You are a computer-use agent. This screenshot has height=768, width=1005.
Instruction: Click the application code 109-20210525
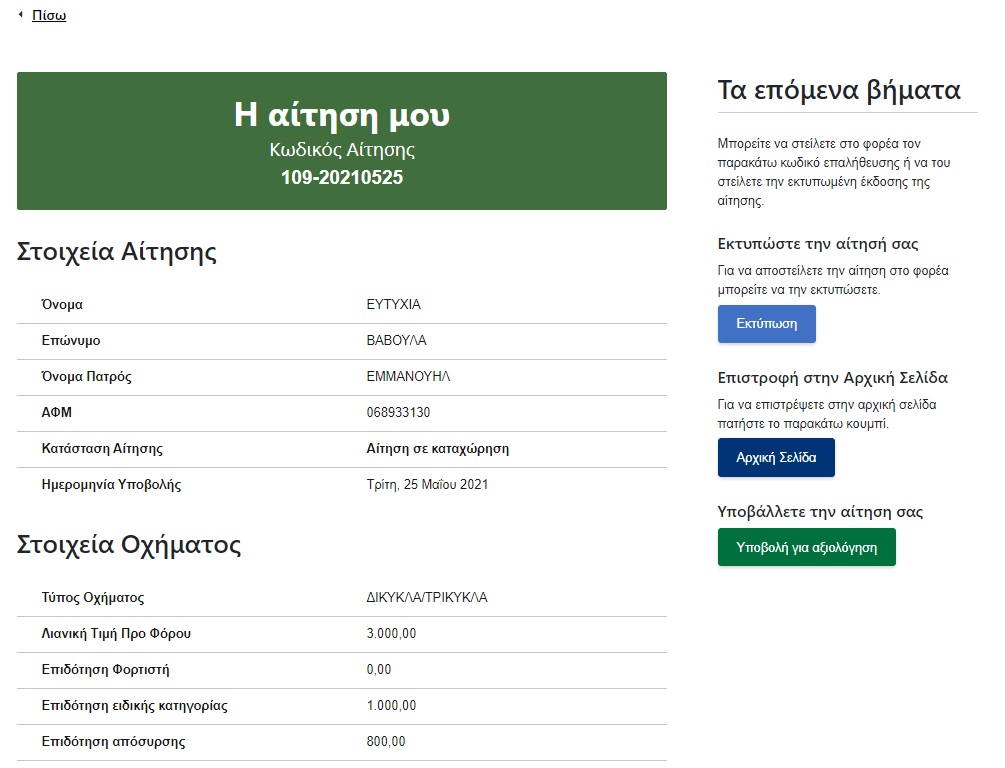pyautogui.click(x=342, y=178)
